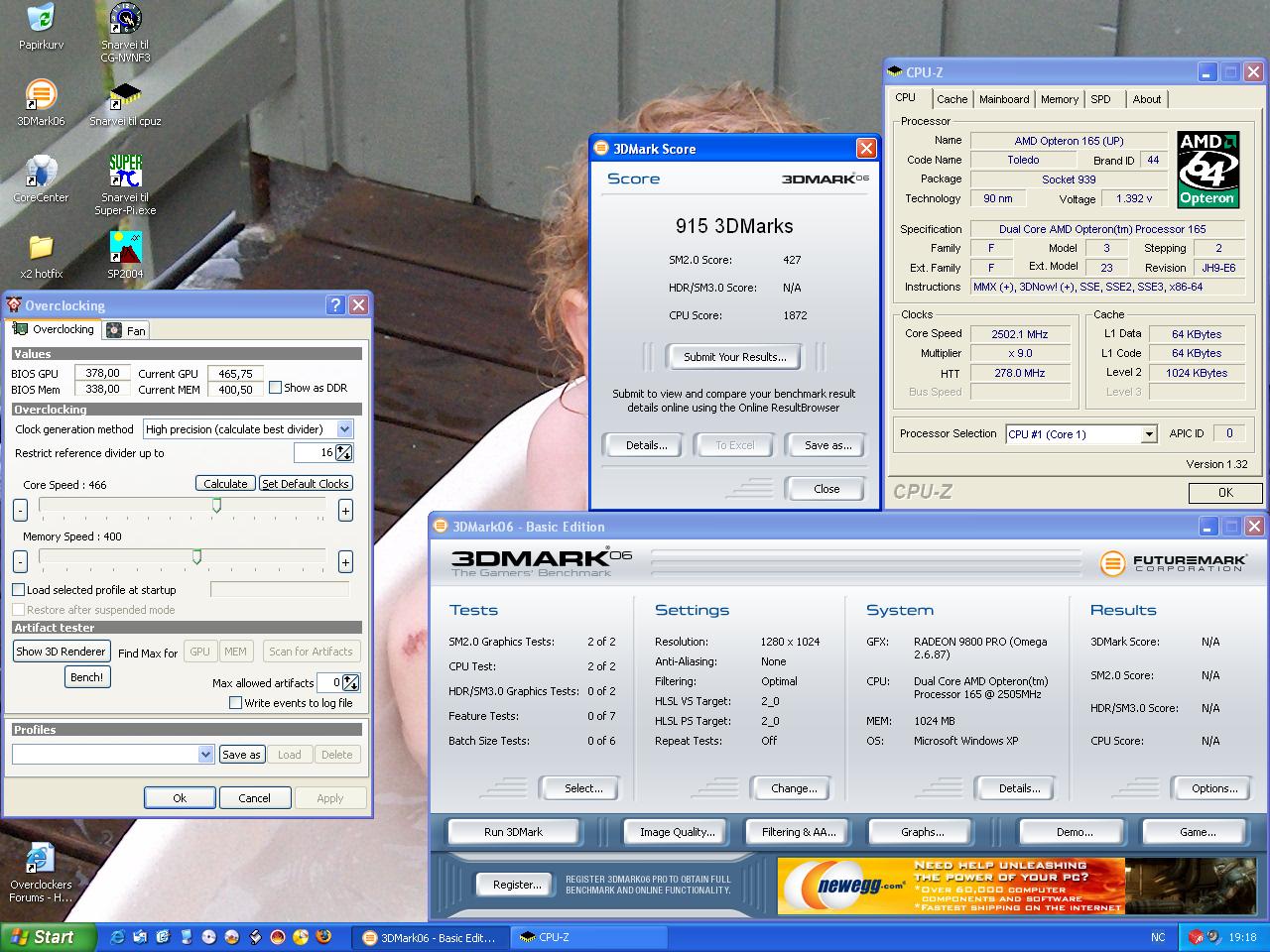Open the Profiles combo box dropdown
The image size is (1270, 952).
pyautogui.click(x=205, y=755)
